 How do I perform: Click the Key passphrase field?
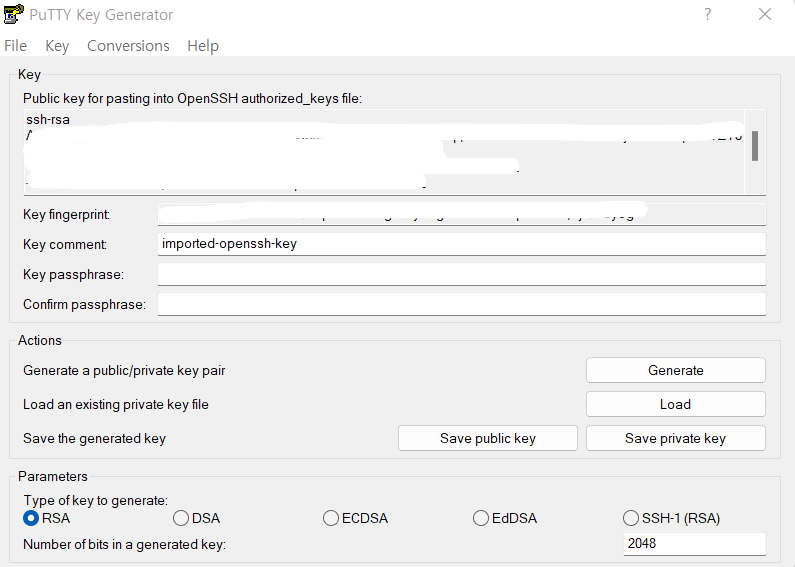point(461,274)
